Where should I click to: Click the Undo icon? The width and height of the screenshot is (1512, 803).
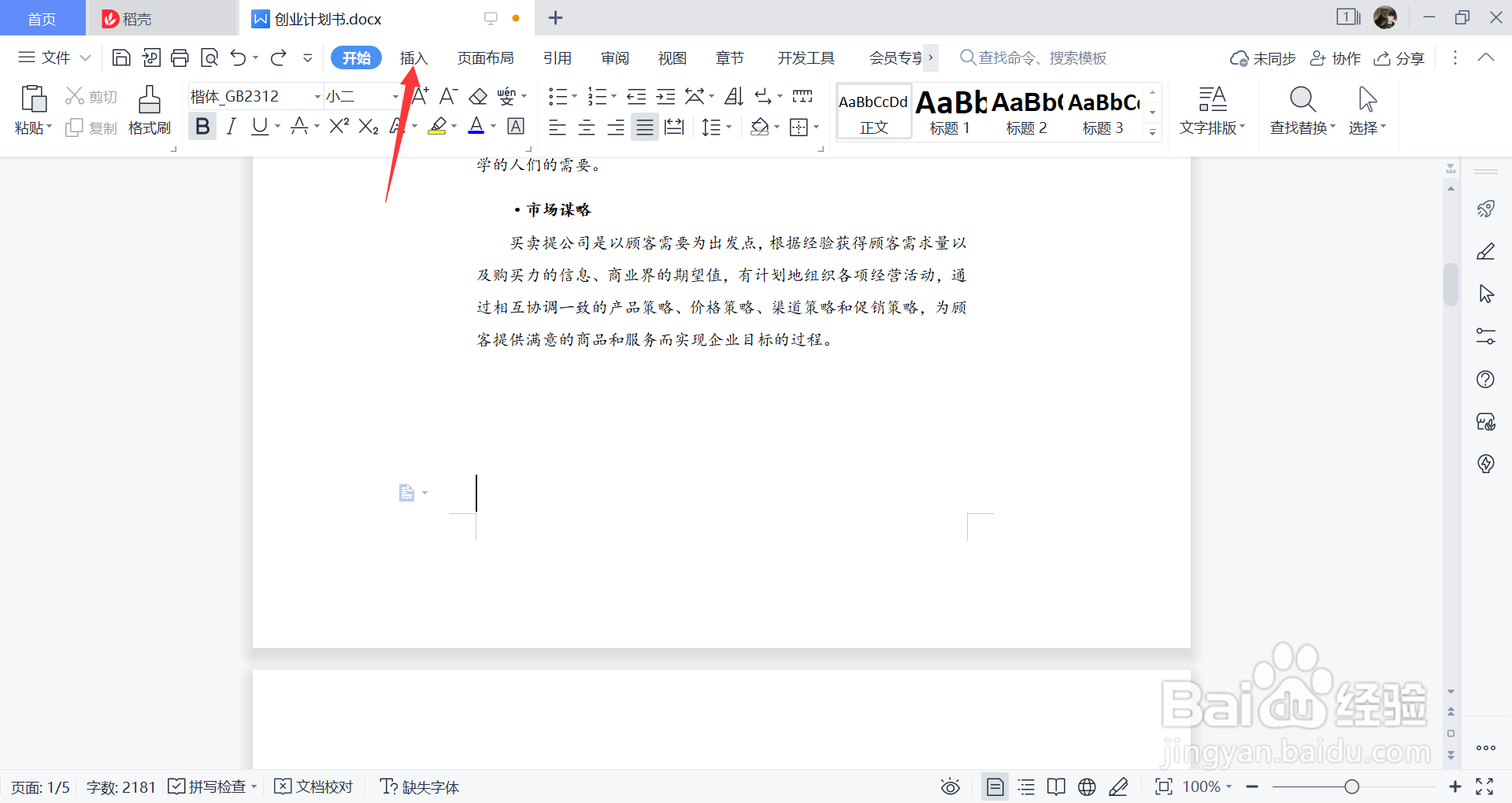click(x=238, y=57)
